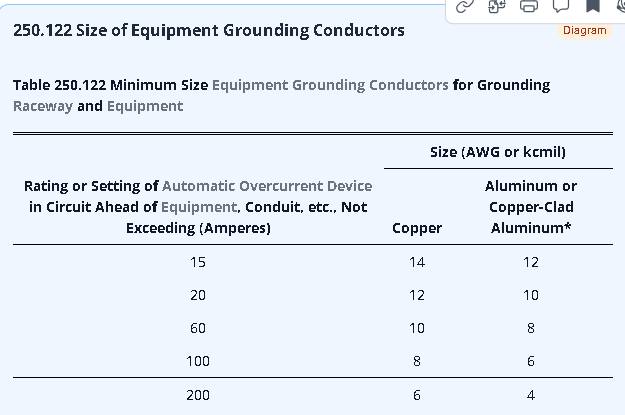Copy the section link using chain icon
625x415 pixels.
coord(465,6)
